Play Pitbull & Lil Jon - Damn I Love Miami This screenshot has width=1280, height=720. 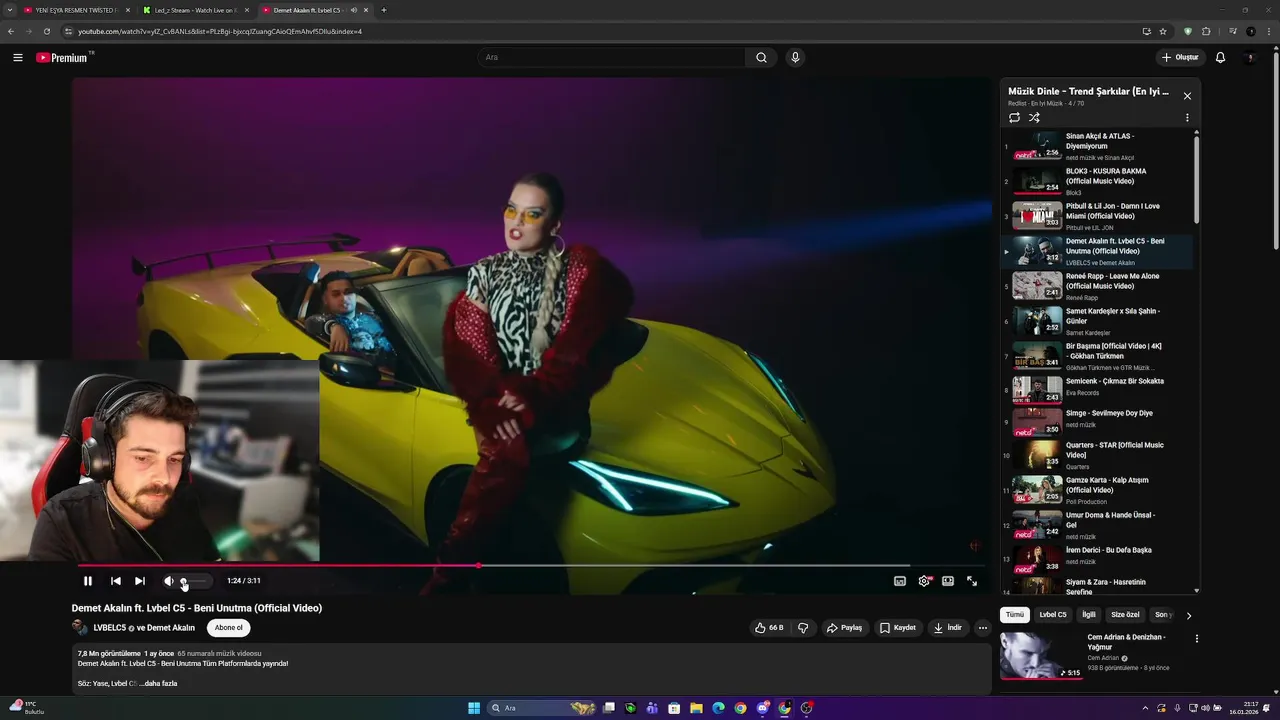point(1098,216)
